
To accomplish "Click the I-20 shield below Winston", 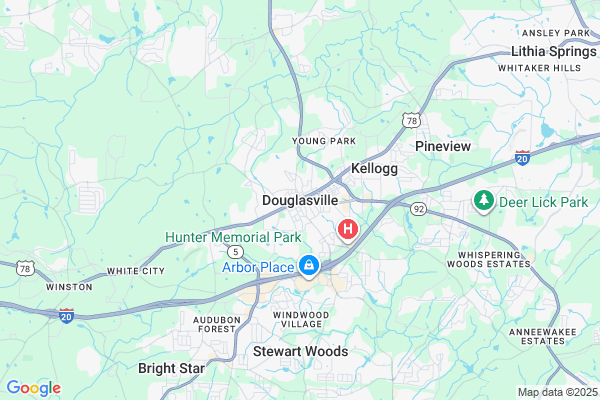I will coord(66,316).
